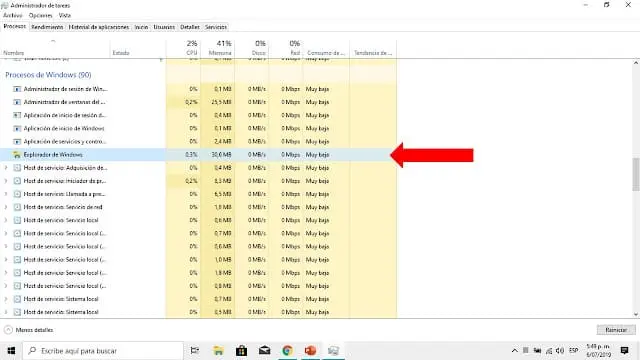
Task: Expand Host de servicio: Iniciador de pr... row
Action: coord(6,181)
